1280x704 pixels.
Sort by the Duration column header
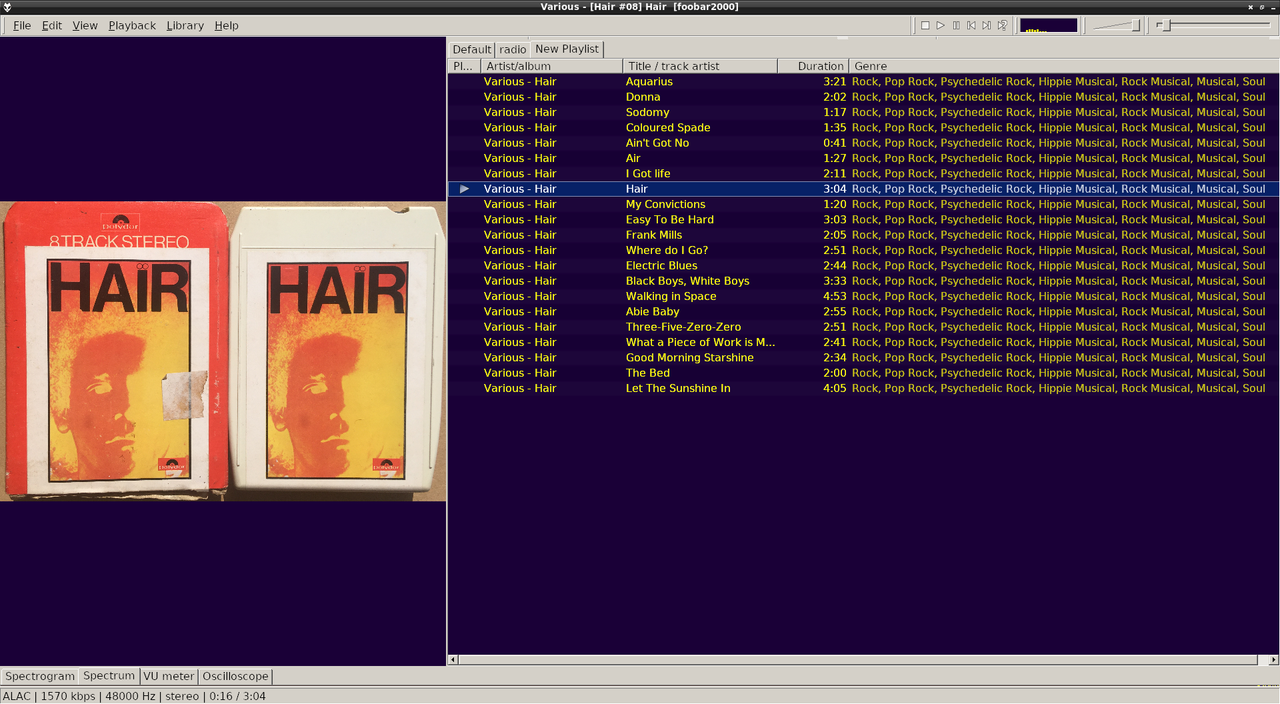[813, 66]
